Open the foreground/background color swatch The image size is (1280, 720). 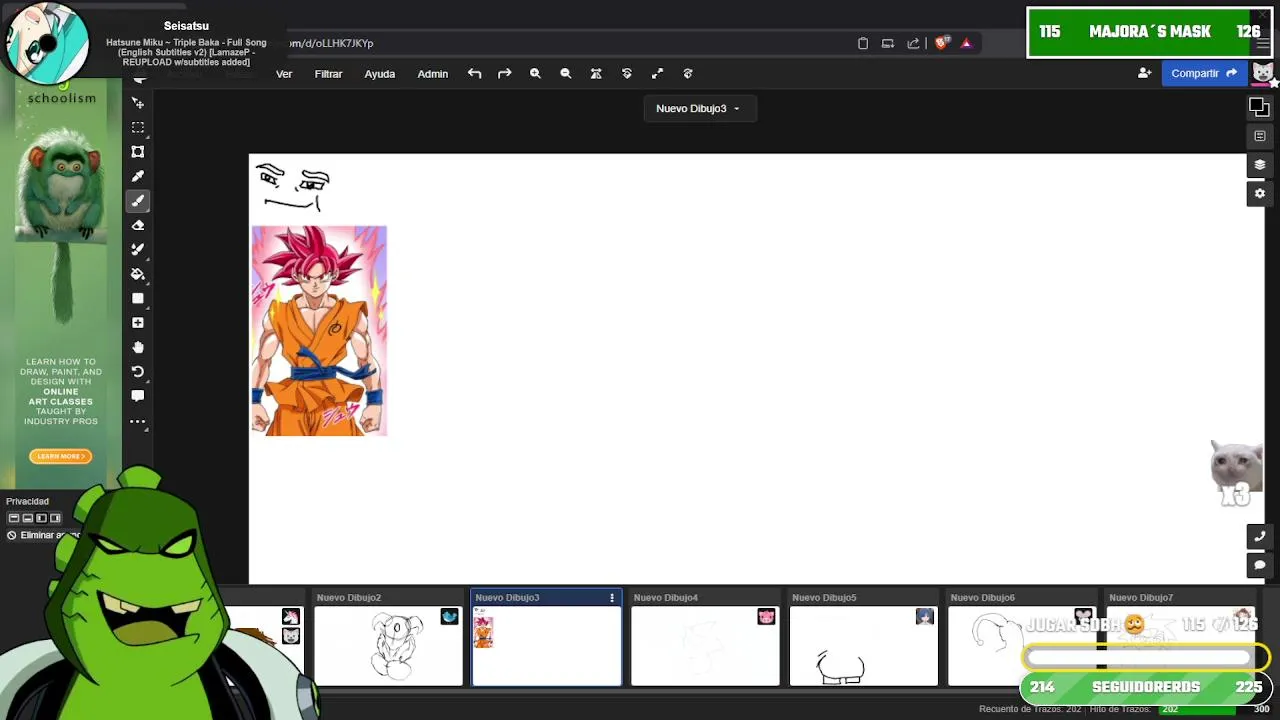[1259, 107]
